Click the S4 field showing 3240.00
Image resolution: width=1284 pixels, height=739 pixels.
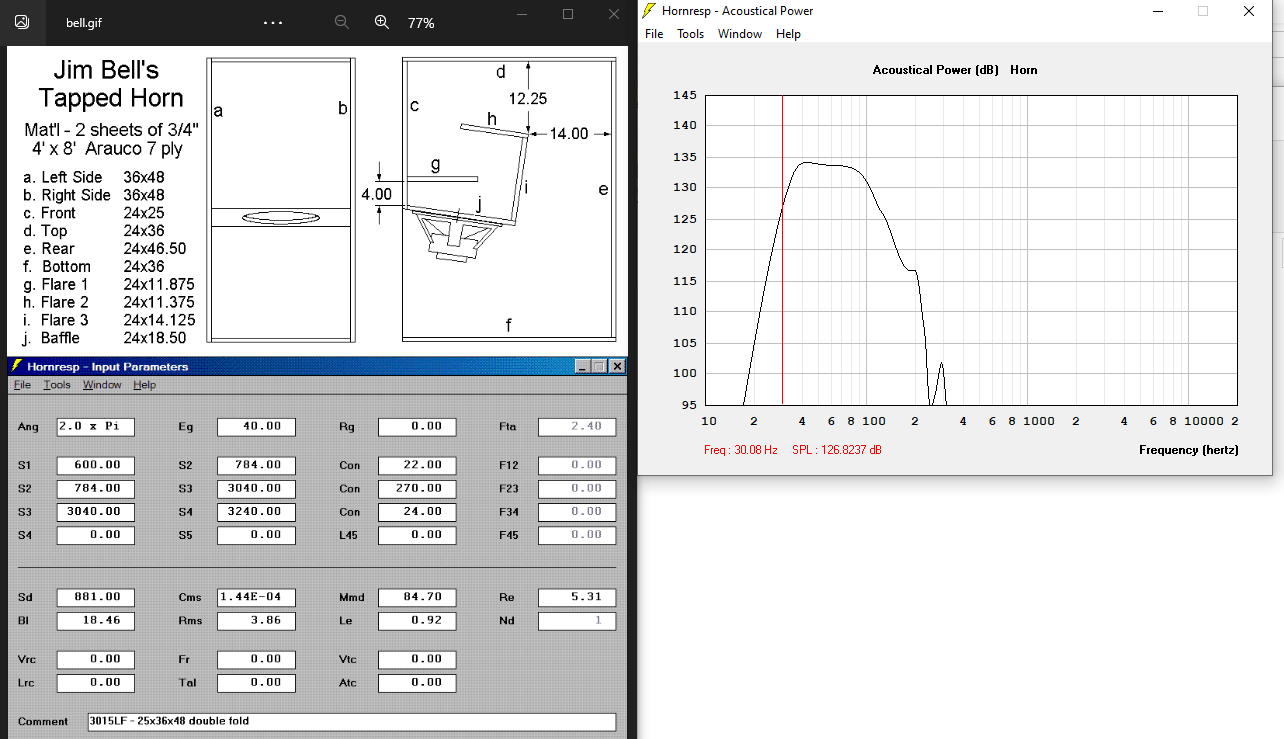coord(256,512)
